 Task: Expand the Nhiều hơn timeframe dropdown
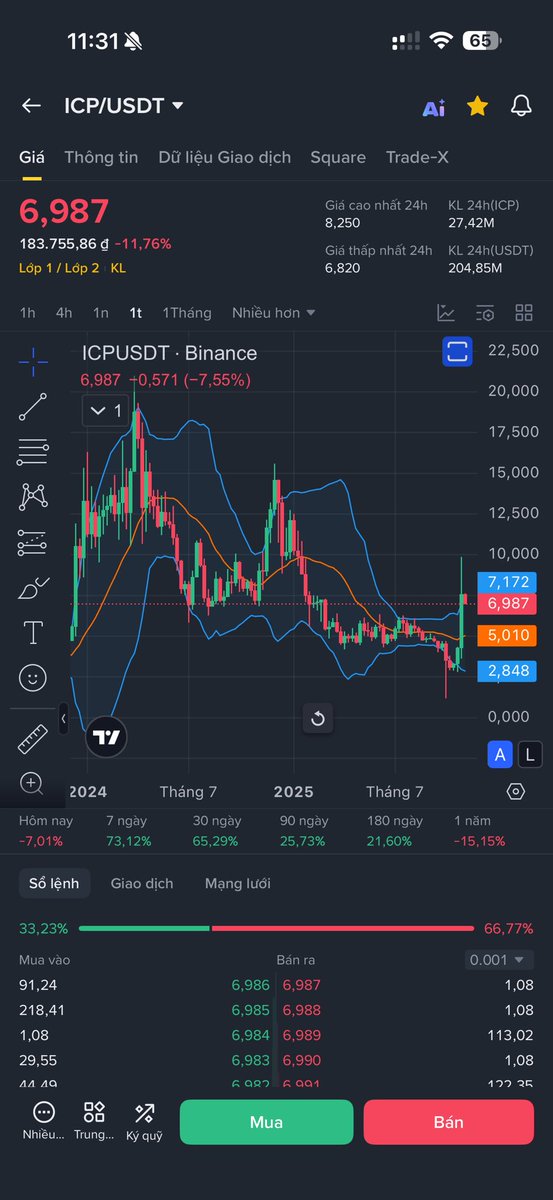tap(274, 313)
